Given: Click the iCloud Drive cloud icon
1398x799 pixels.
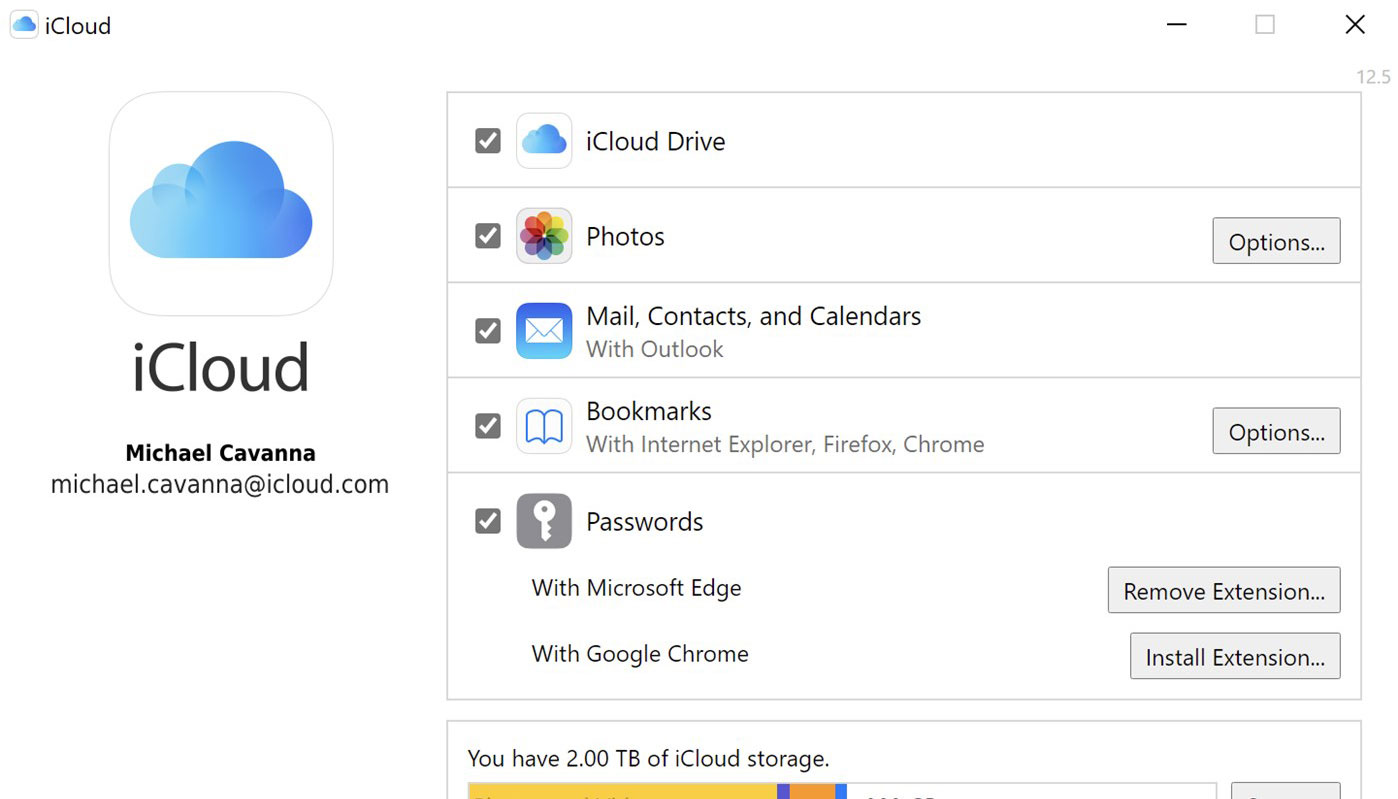Looking at the screenshot, I should click(544, 140).
